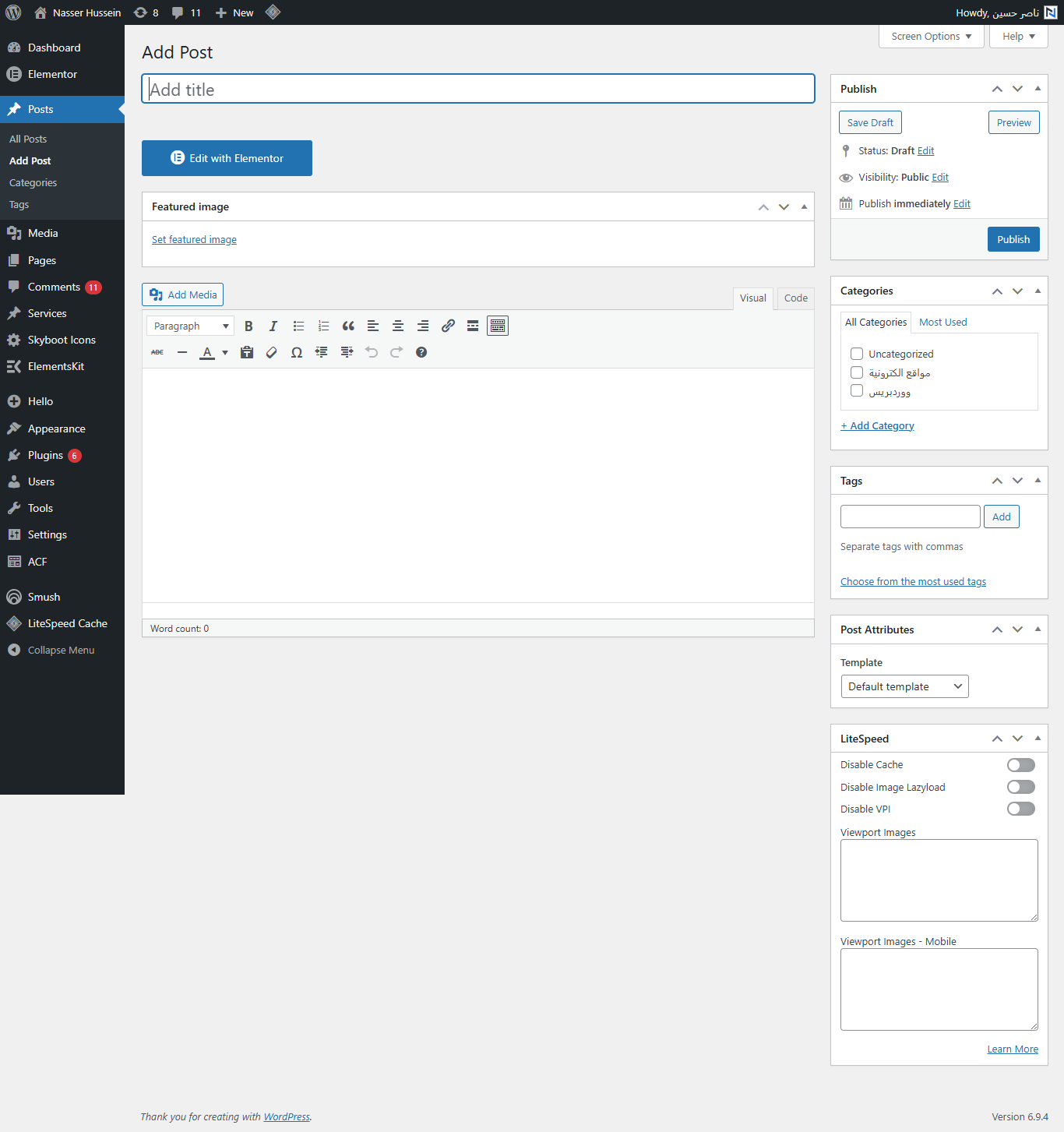The height and width of the screenshot is (1132, 1064).
Task: Open Media in sidebar menu
Action: (62, 233)
